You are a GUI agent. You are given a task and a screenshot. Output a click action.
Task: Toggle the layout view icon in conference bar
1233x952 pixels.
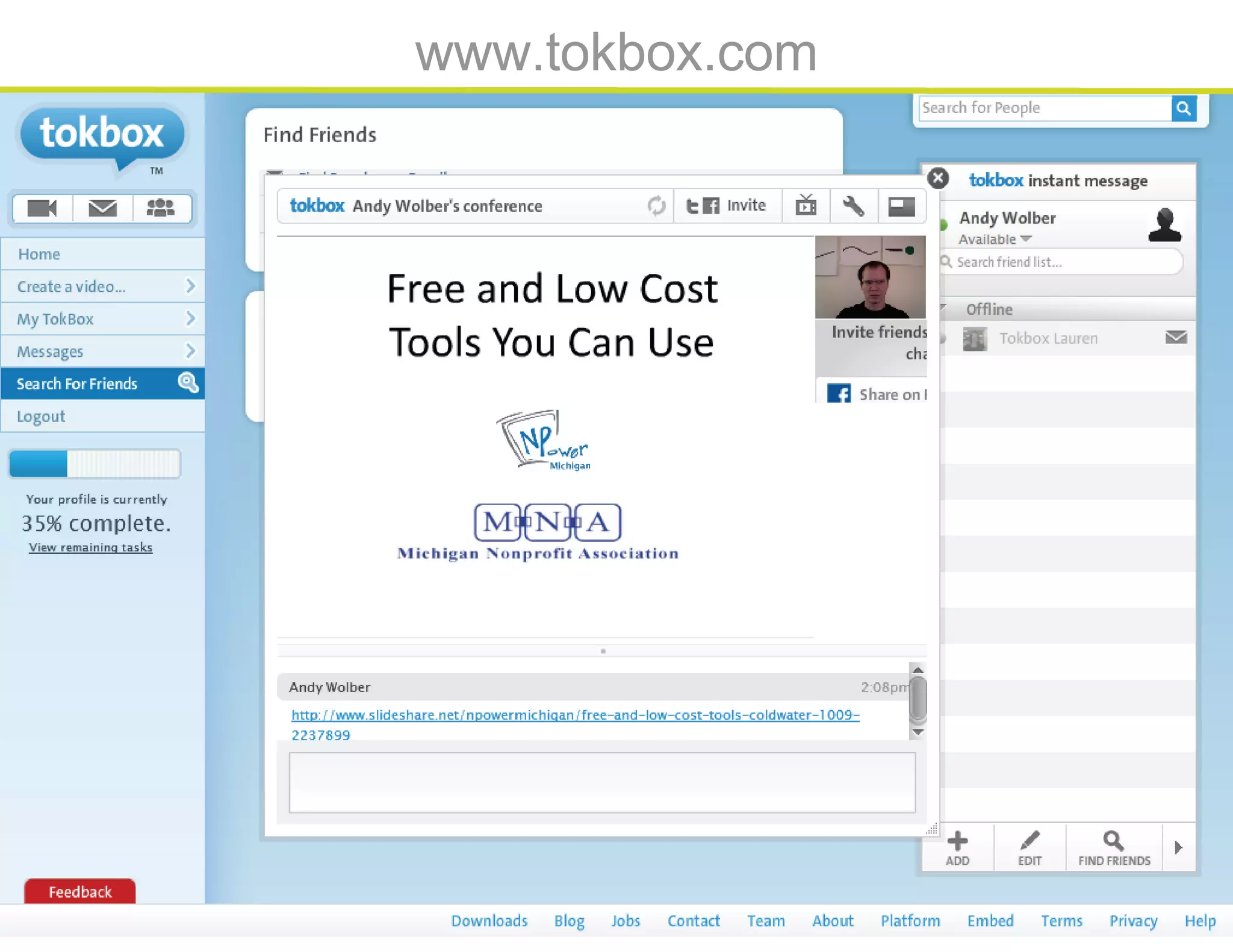pos(901,206)
